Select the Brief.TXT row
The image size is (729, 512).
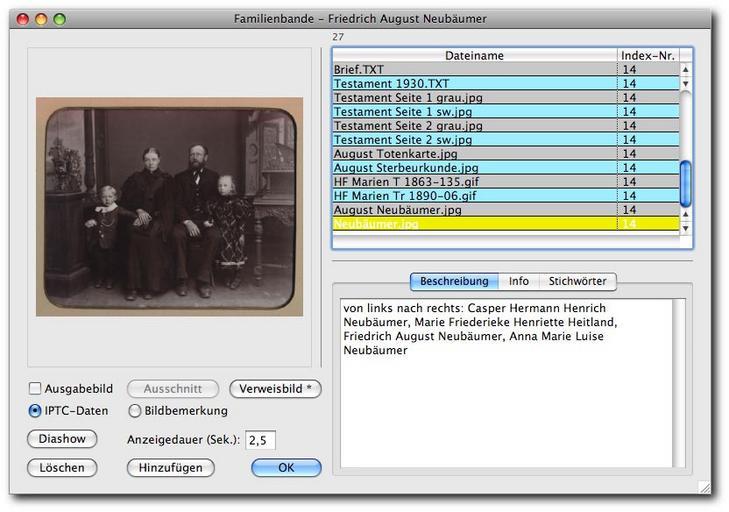tap(506, 70)
